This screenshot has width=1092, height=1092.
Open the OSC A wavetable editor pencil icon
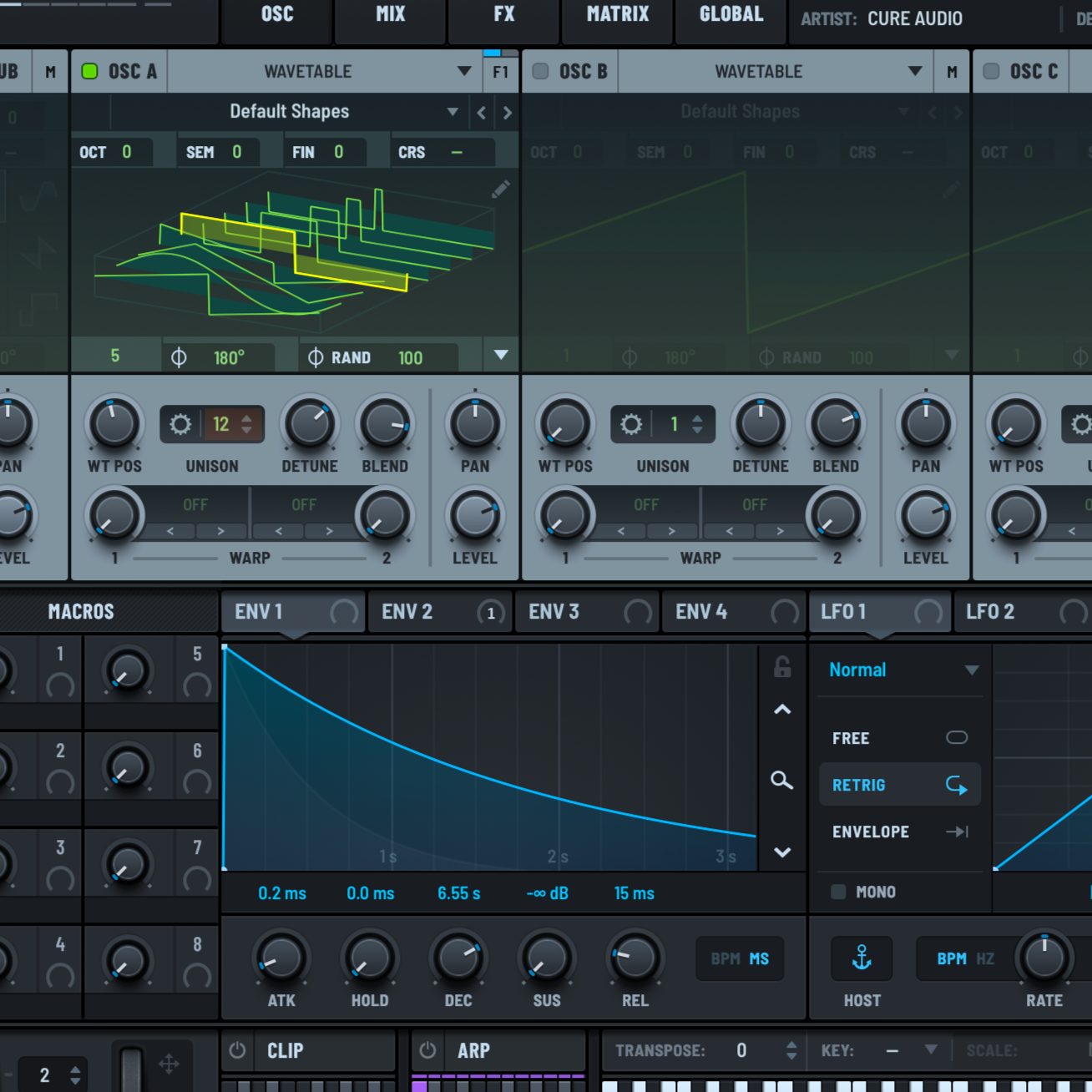pyautogui.click(x=500, y=190)
